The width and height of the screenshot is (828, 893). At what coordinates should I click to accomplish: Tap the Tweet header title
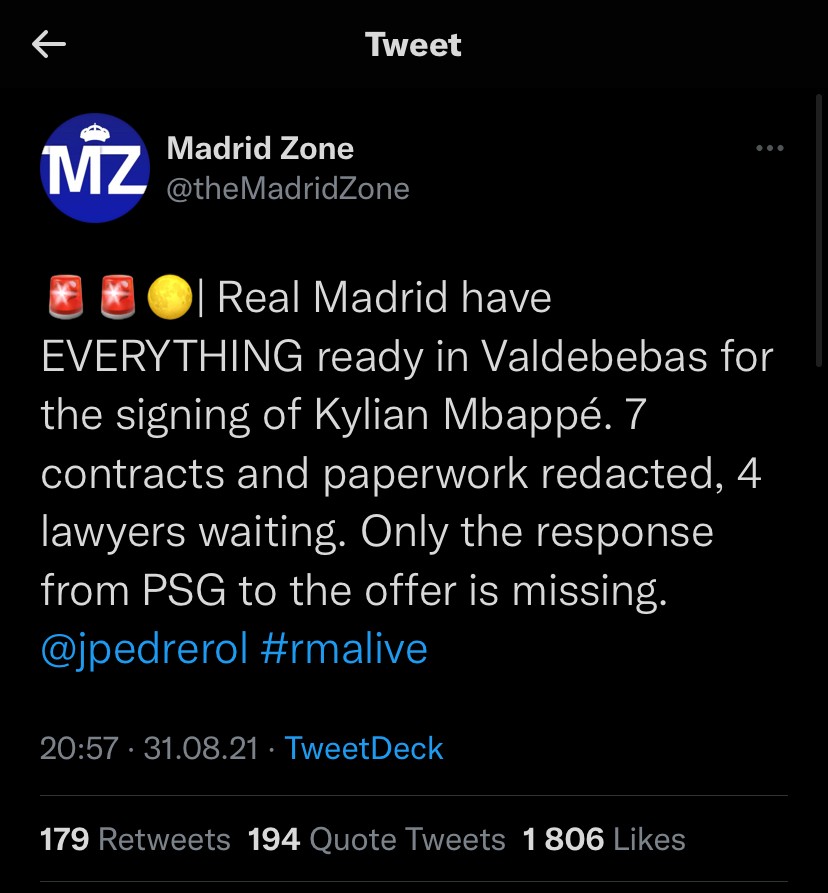tap(413, 45)
